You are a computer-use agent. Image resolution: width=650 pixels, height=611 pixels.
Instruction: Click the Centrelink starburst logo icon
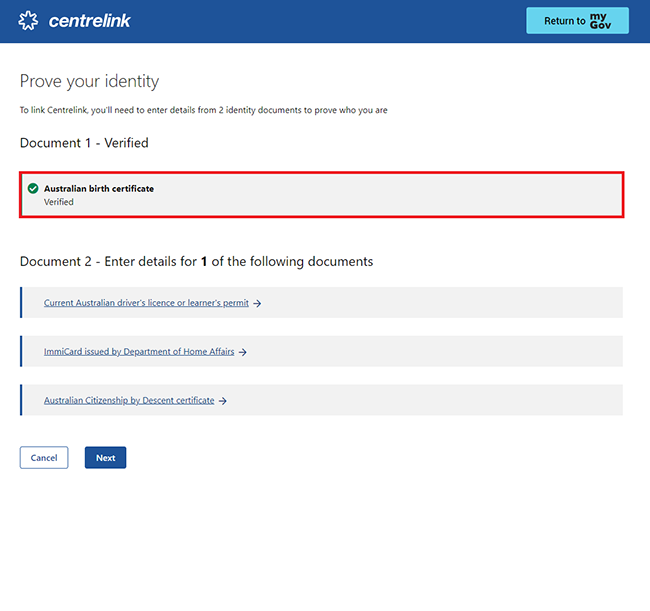pos(31,21)
